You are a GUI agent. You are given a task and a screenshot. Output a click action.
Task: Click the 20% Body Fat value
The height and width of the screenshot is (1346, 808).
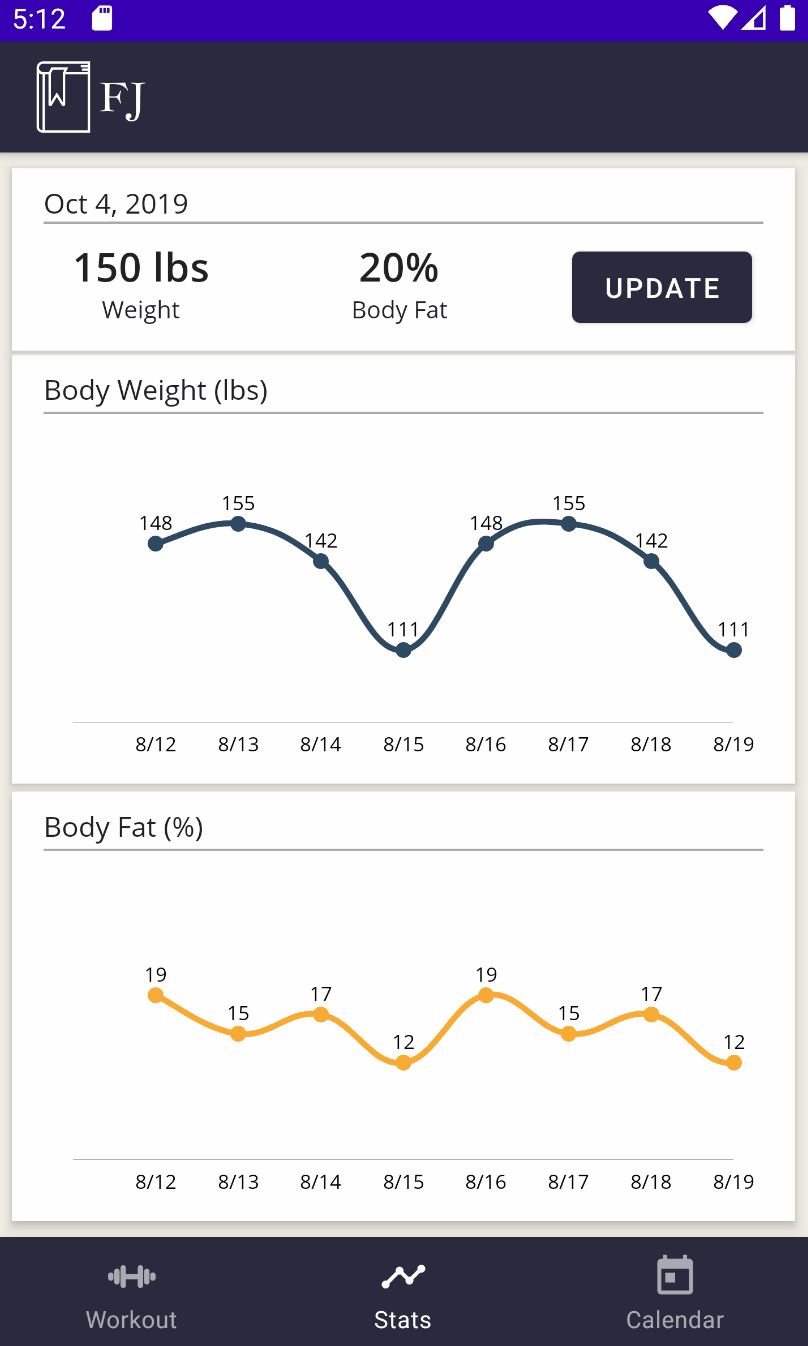click(399, 267)
